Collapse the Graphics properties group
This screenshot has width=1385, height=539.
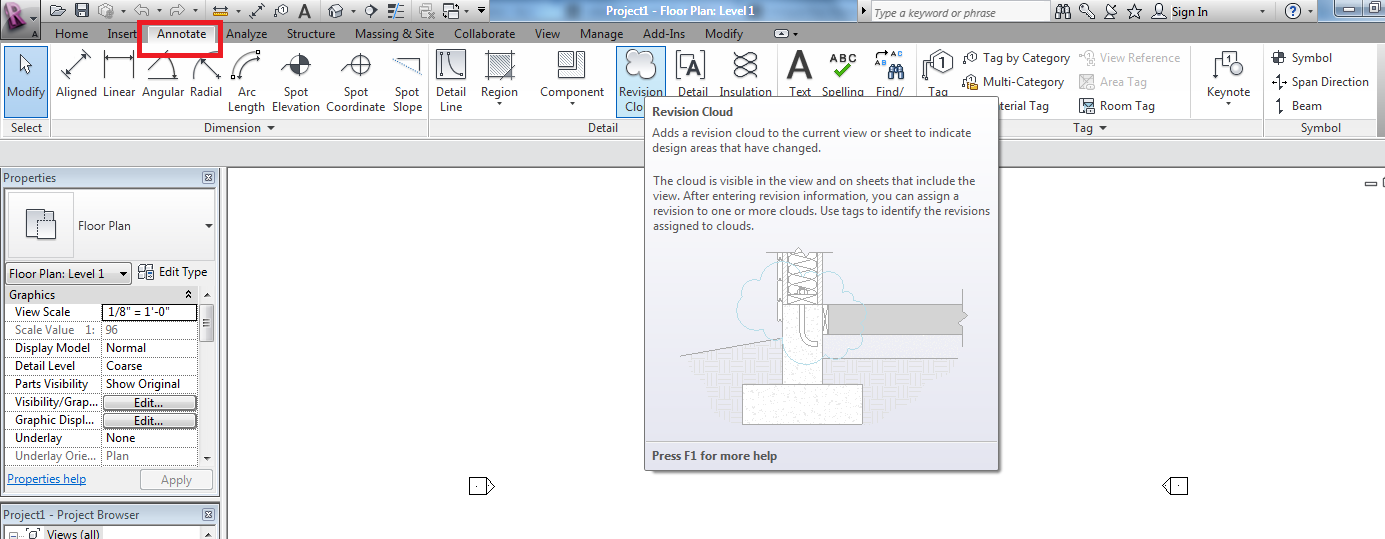[x=189, y=295]
